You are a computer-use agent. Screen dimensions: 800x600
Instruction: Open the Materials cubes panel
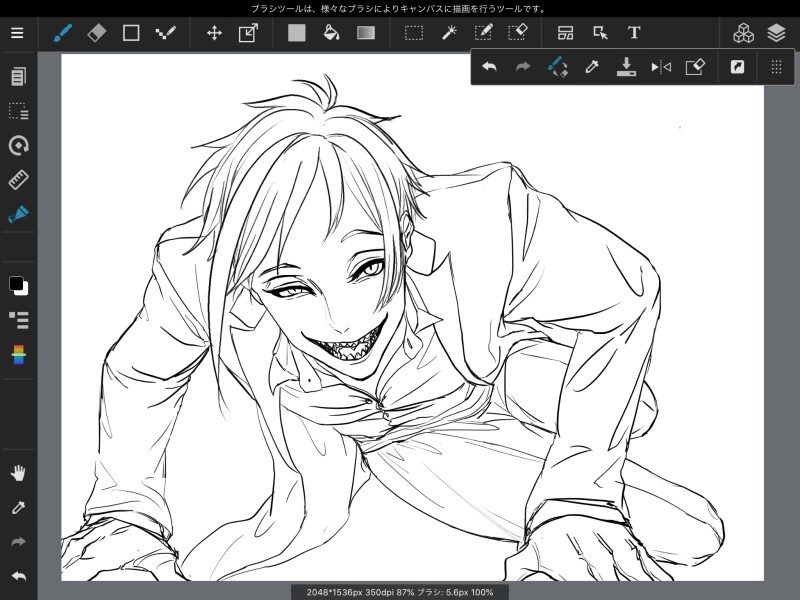(x=743, y=33)
